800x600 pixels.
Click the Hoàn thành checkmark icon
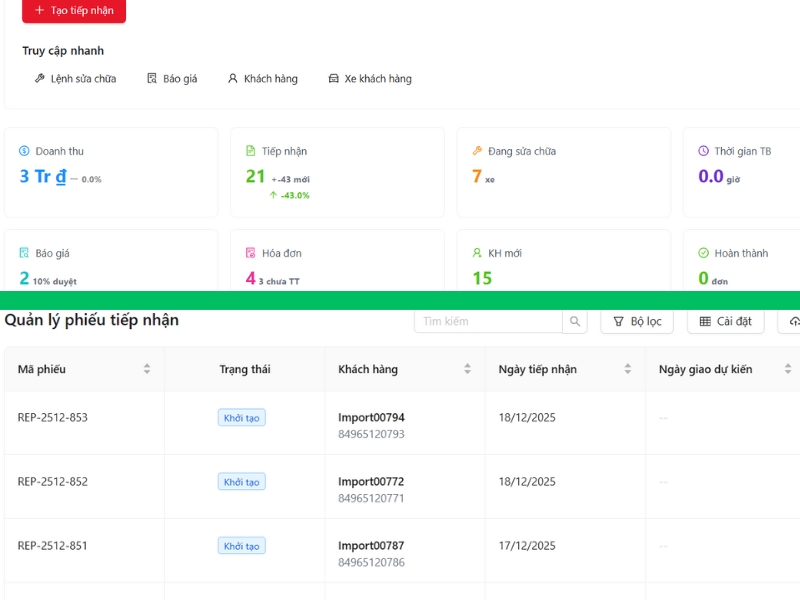click(704, 253)
